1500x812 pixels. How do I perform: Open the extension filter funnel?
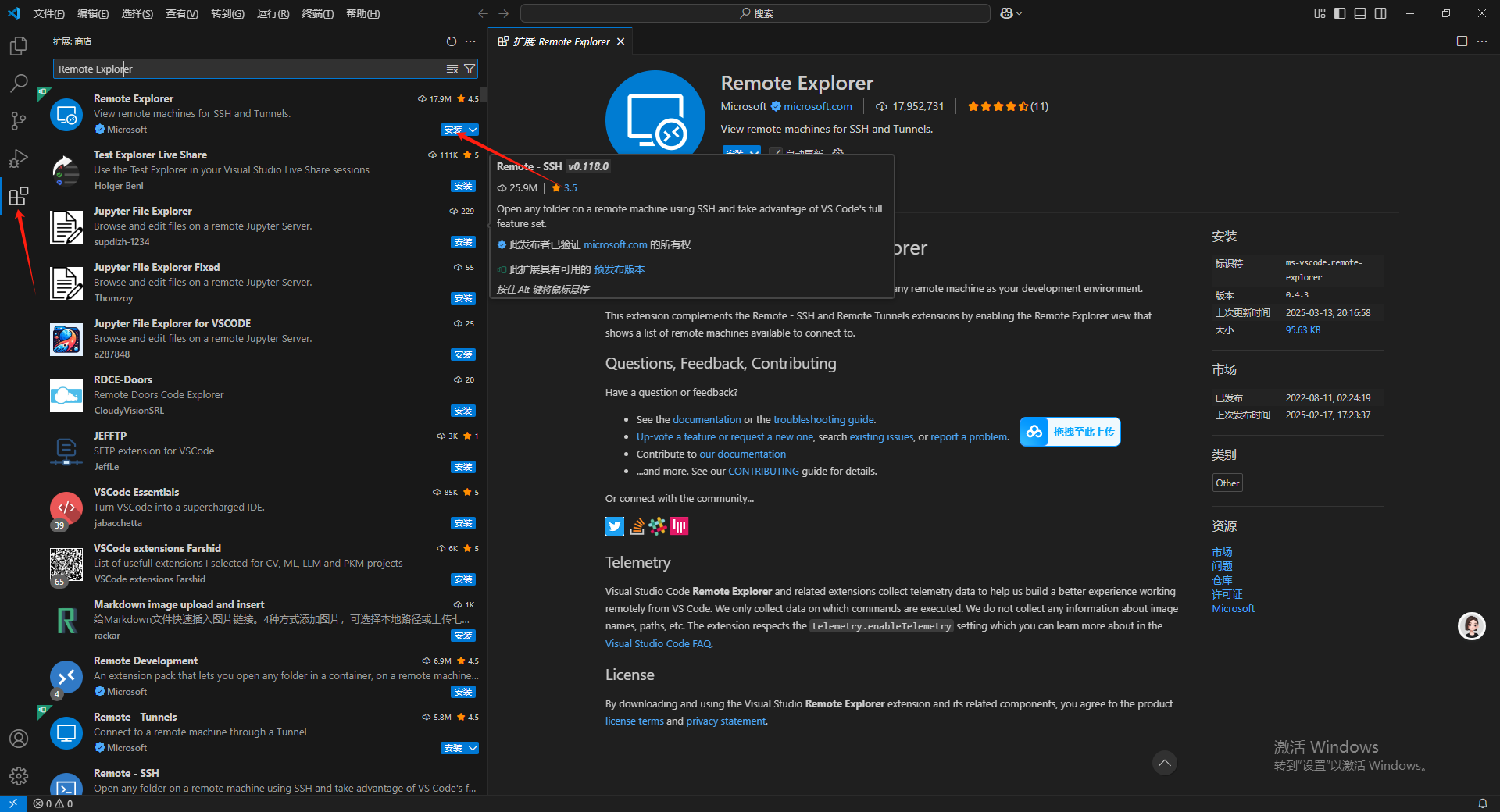(470, 69)
